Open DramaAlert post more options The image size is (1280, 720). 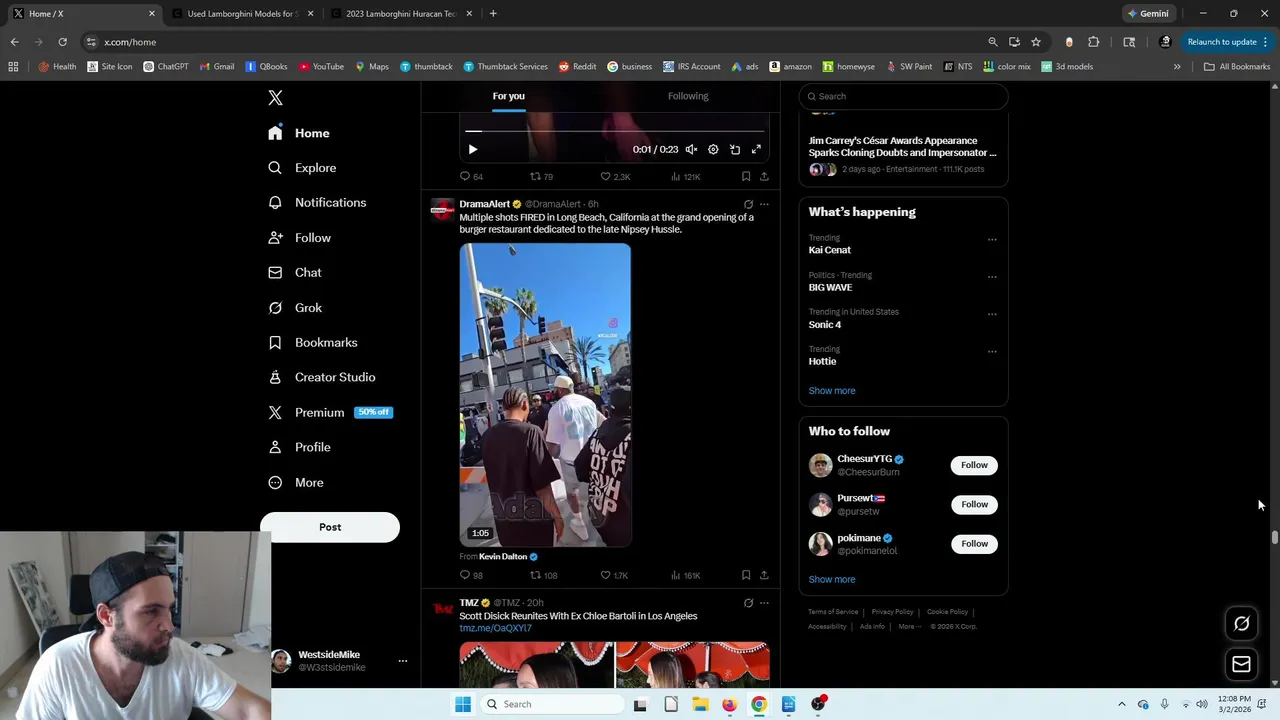click(x=764, y=204)
